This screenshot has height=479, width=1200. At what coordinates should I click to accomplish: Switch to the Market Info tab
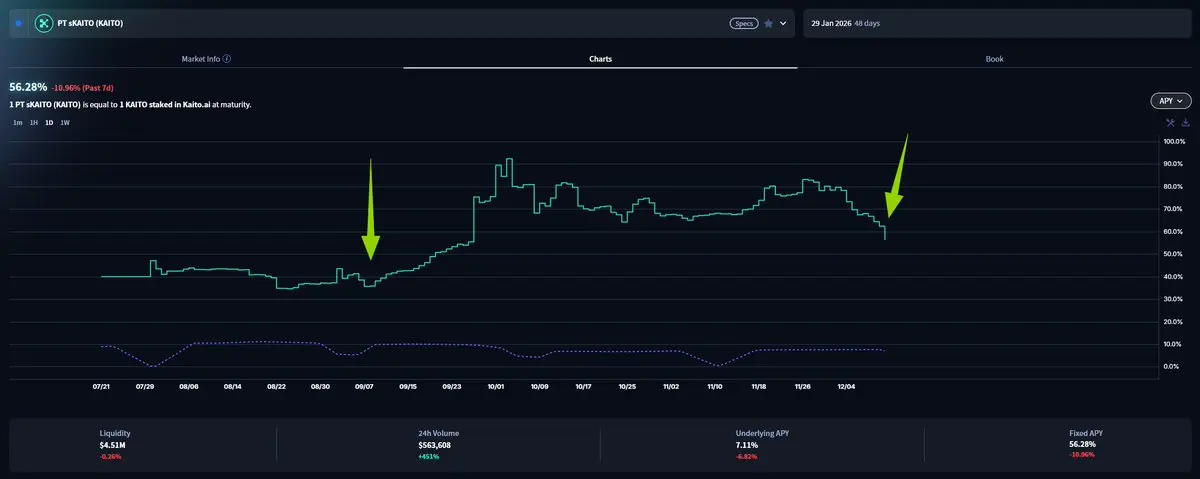[x=205, y=59]
